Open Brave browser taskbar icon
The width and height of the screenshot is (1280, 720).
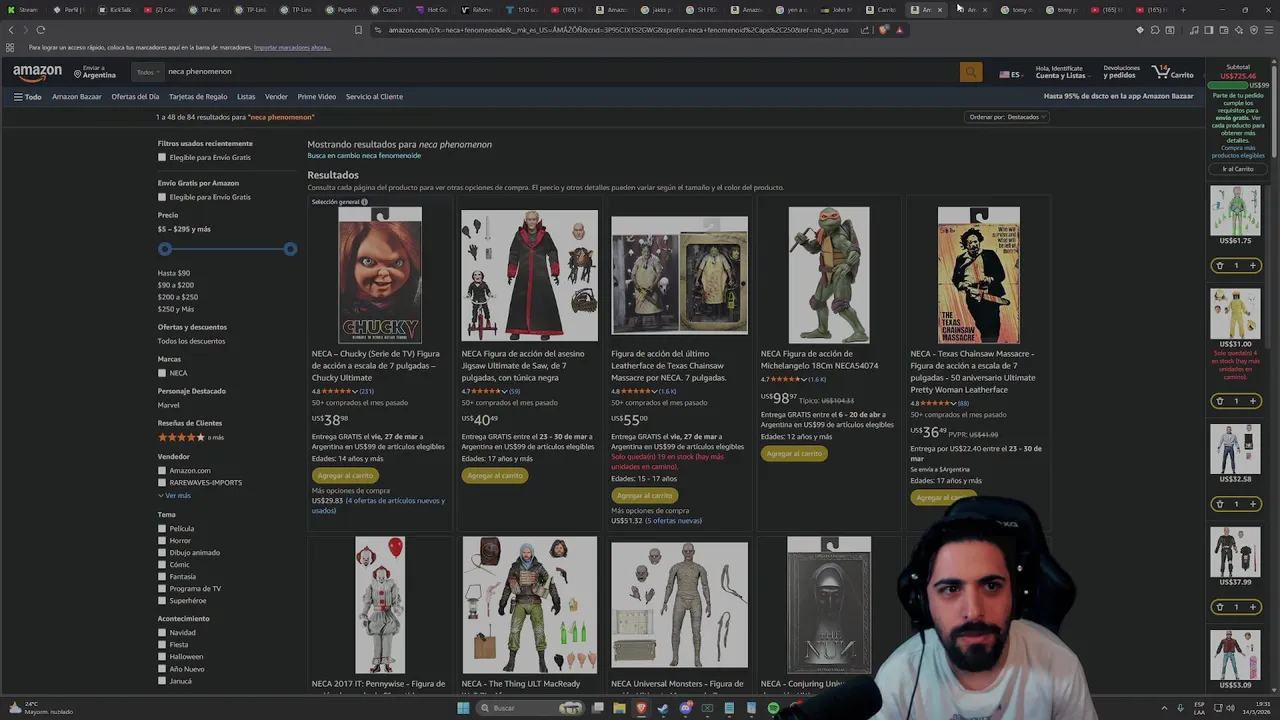641,708
